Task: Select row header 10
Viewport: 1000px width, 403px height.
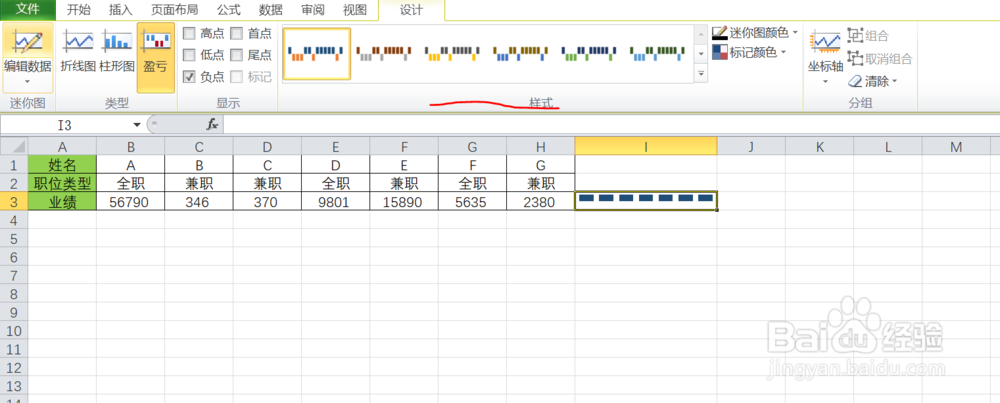Action: point(14,330)
